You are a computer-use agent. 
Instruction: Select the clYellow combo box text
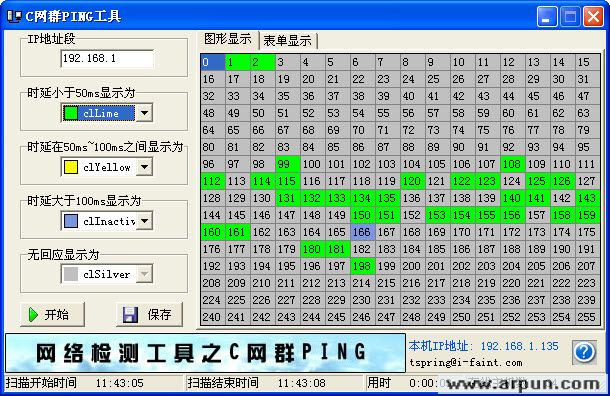tap(107, 167)
